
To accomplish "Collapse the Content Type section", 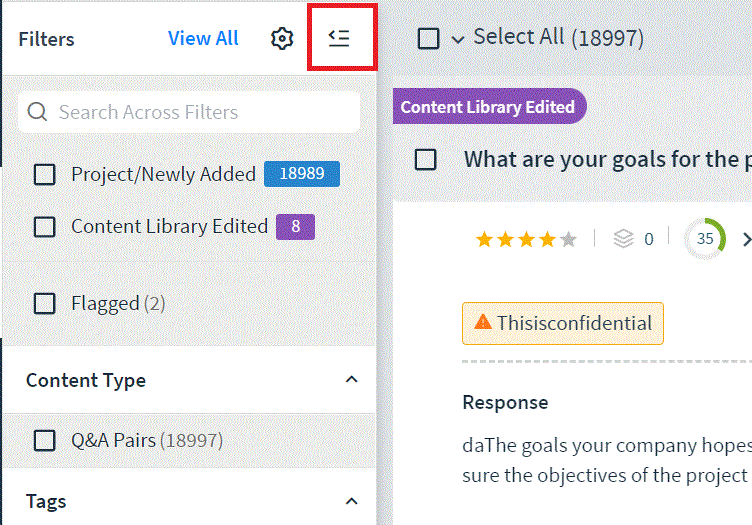I will click(352, 380).
